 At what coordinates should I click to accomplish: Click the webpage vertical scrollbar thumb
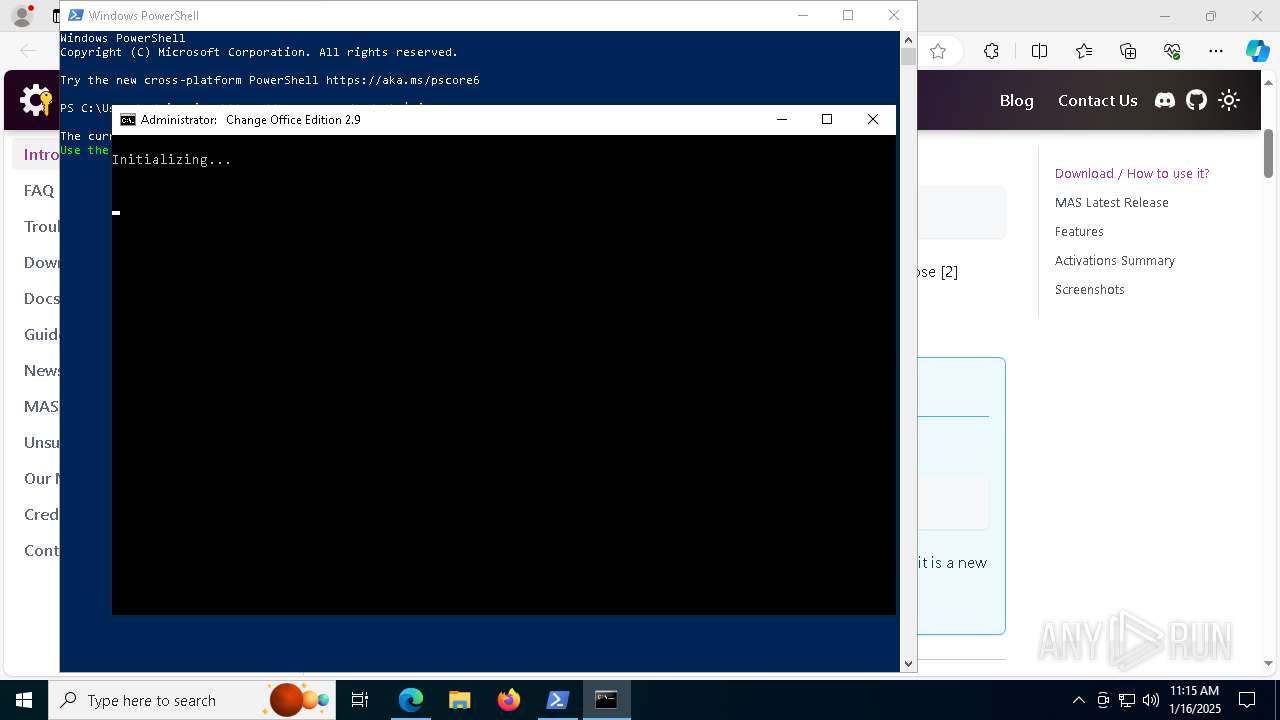click(x=1268, y=154)
